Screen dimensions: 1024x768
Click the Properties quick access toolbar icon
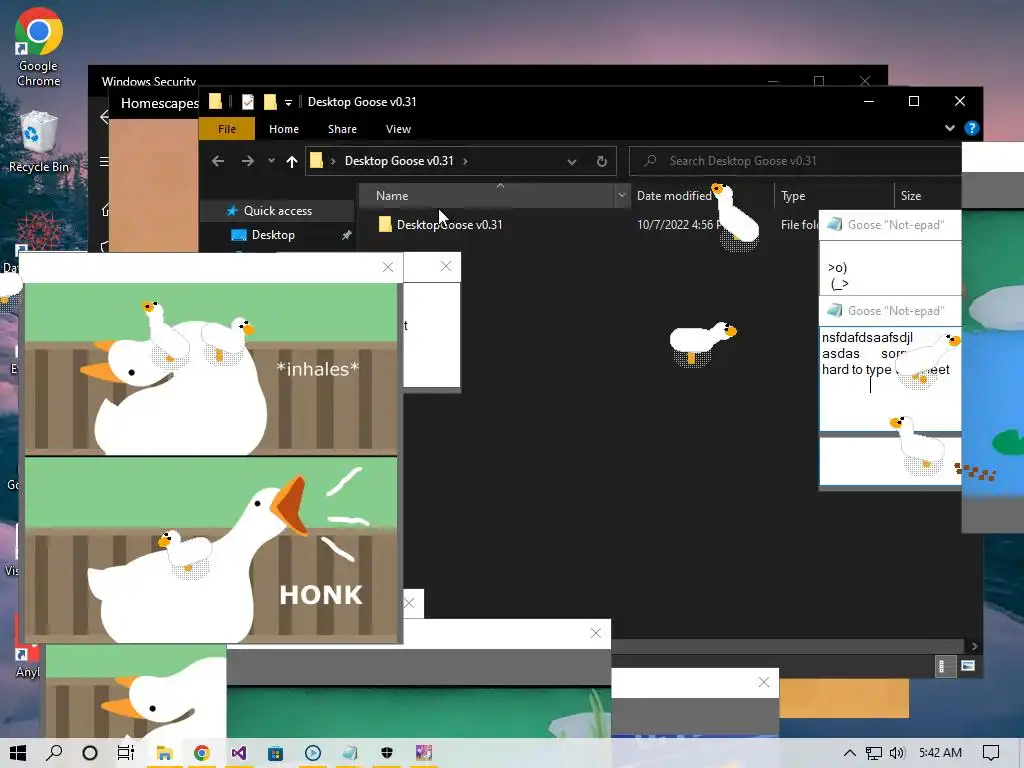coord(248,102)
